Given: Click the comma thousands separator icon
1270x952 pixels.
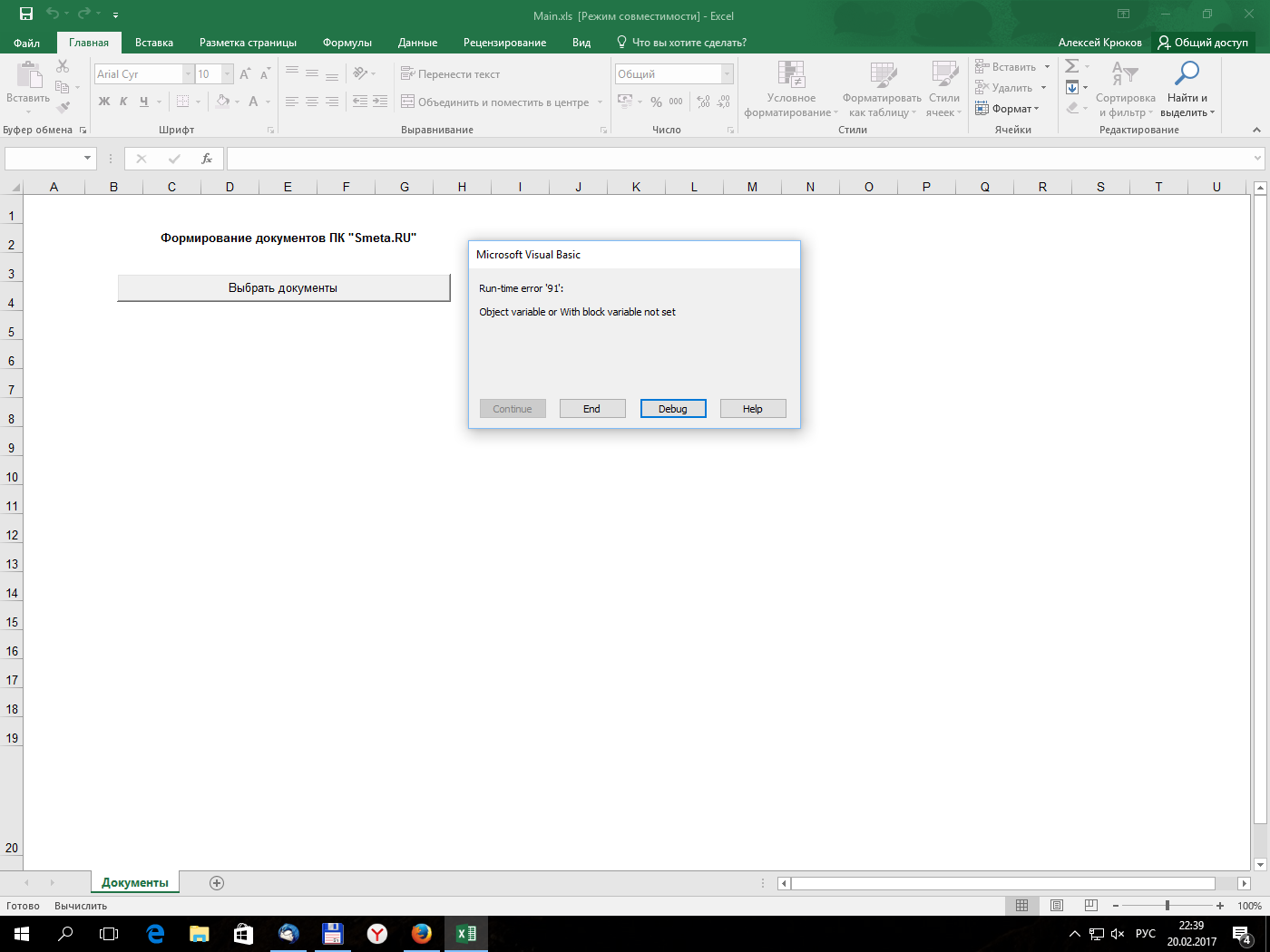Looking at the screenshot, I should pyautogui.click(x=676, y=102).
